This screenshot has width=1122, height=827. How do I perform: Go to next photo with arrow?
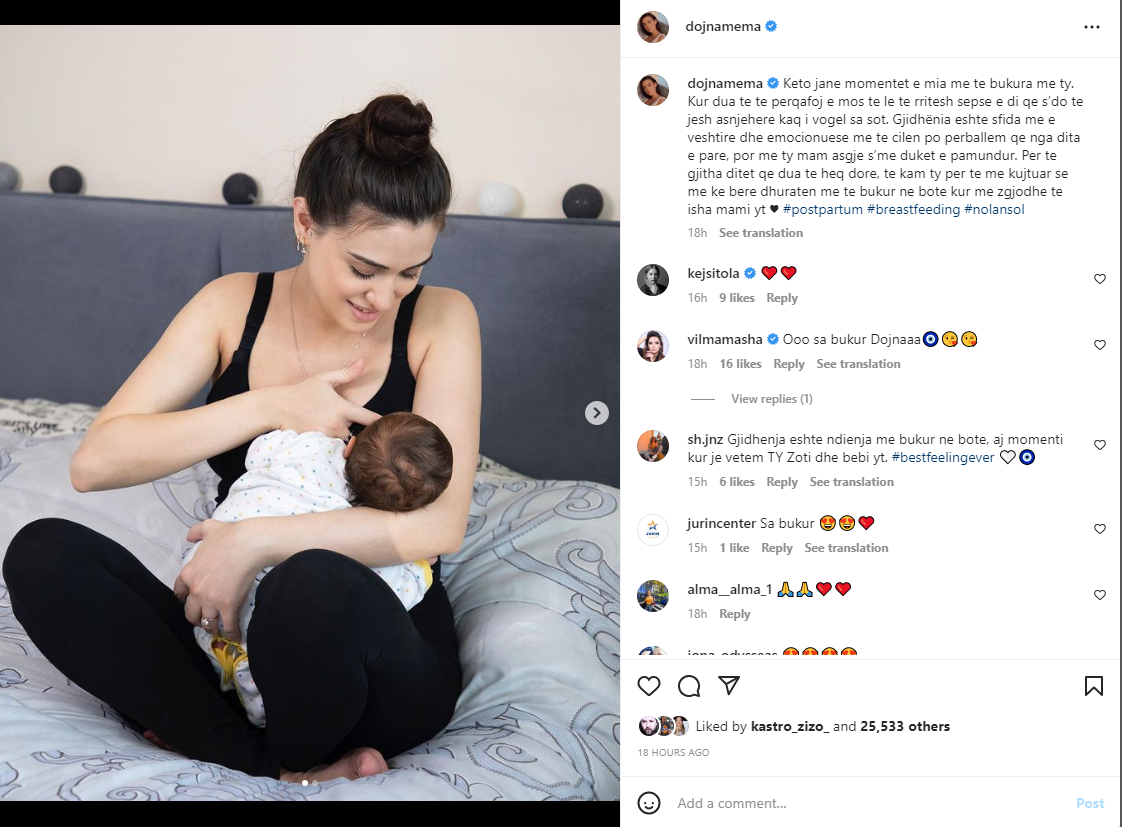pos(597,413)
